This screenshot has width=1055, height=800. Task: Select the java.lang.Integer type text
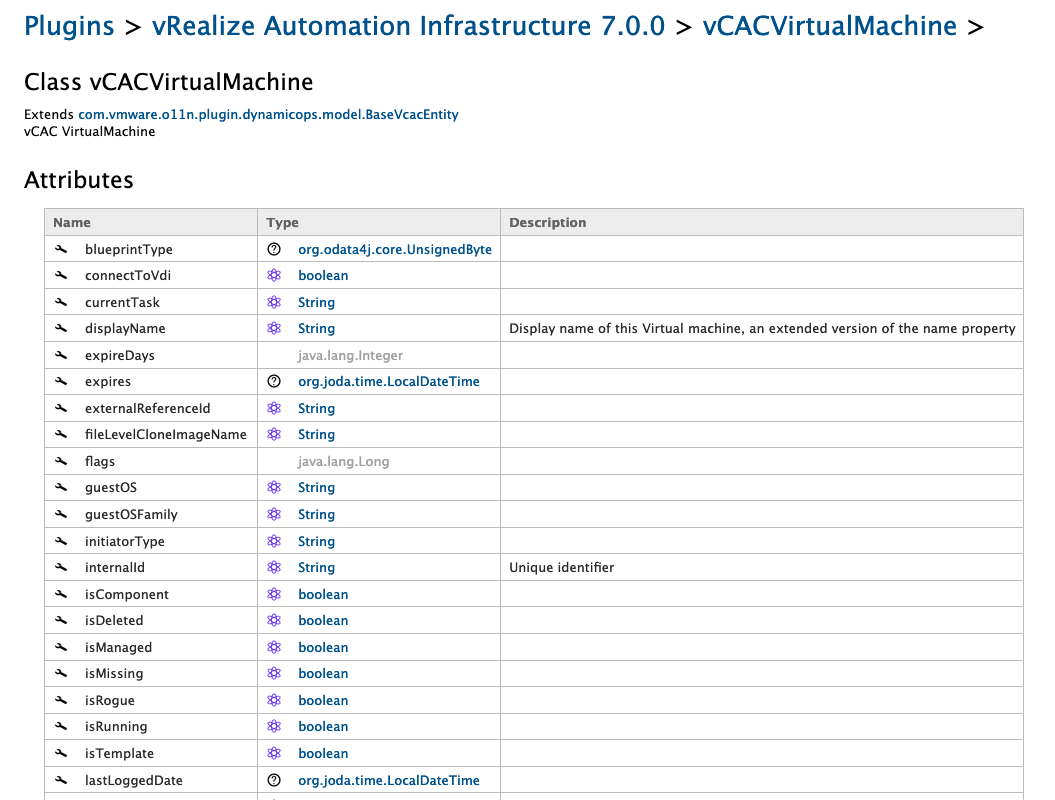(351, 355)
